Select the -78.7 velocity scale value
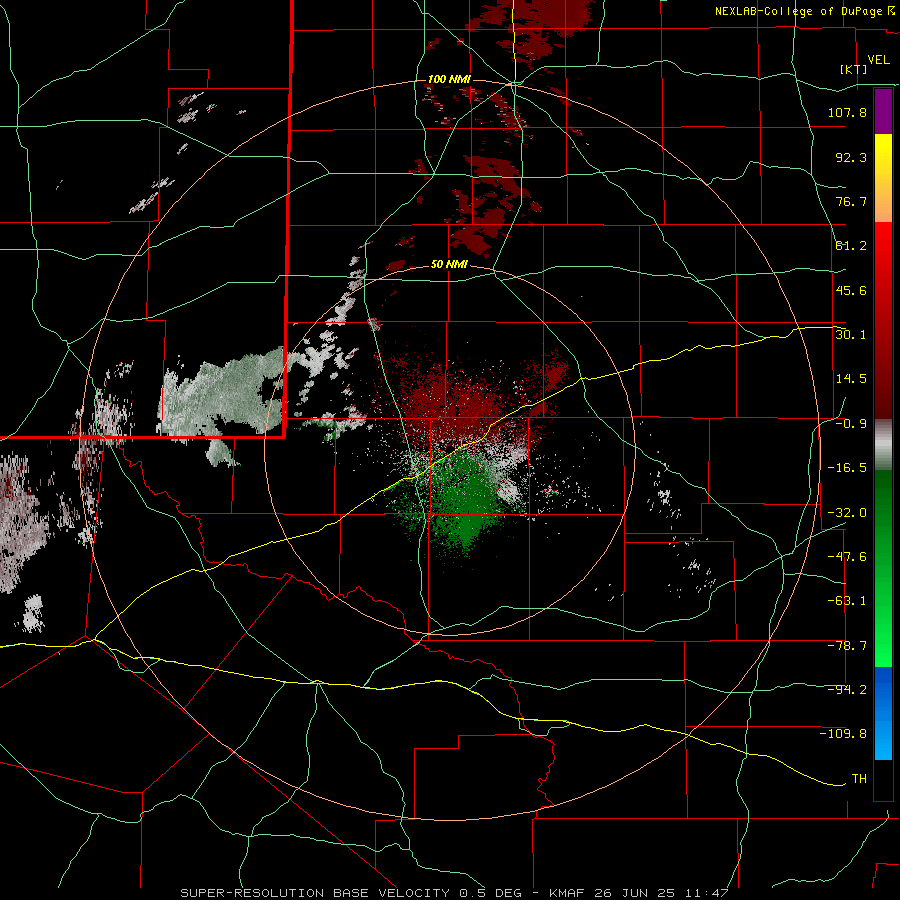The width and height of the screenshot is (900, 900). coord(847,646)
